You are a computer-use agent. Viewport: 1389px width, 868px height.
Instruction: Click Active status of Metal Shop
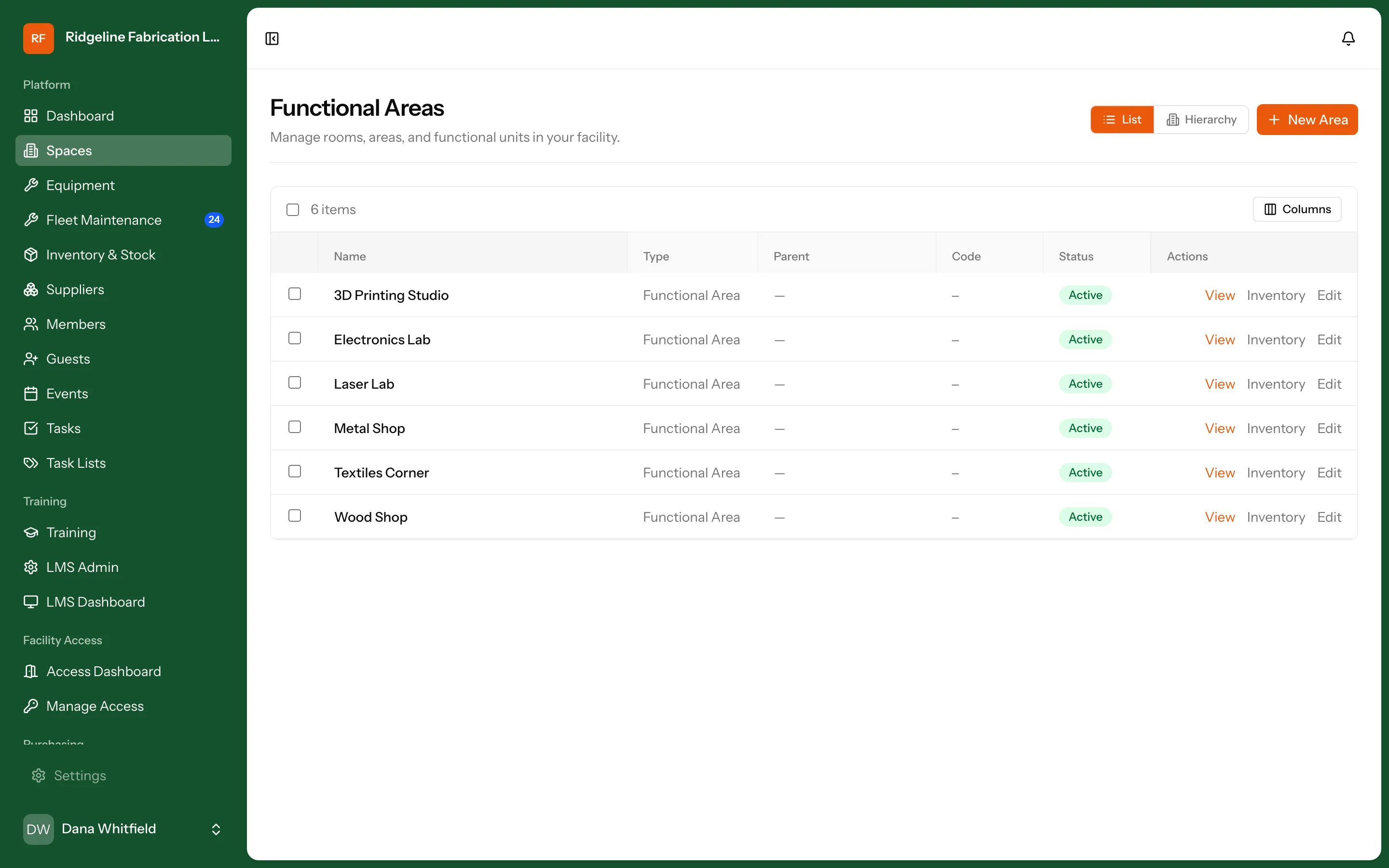click(x=1085, y=428)
